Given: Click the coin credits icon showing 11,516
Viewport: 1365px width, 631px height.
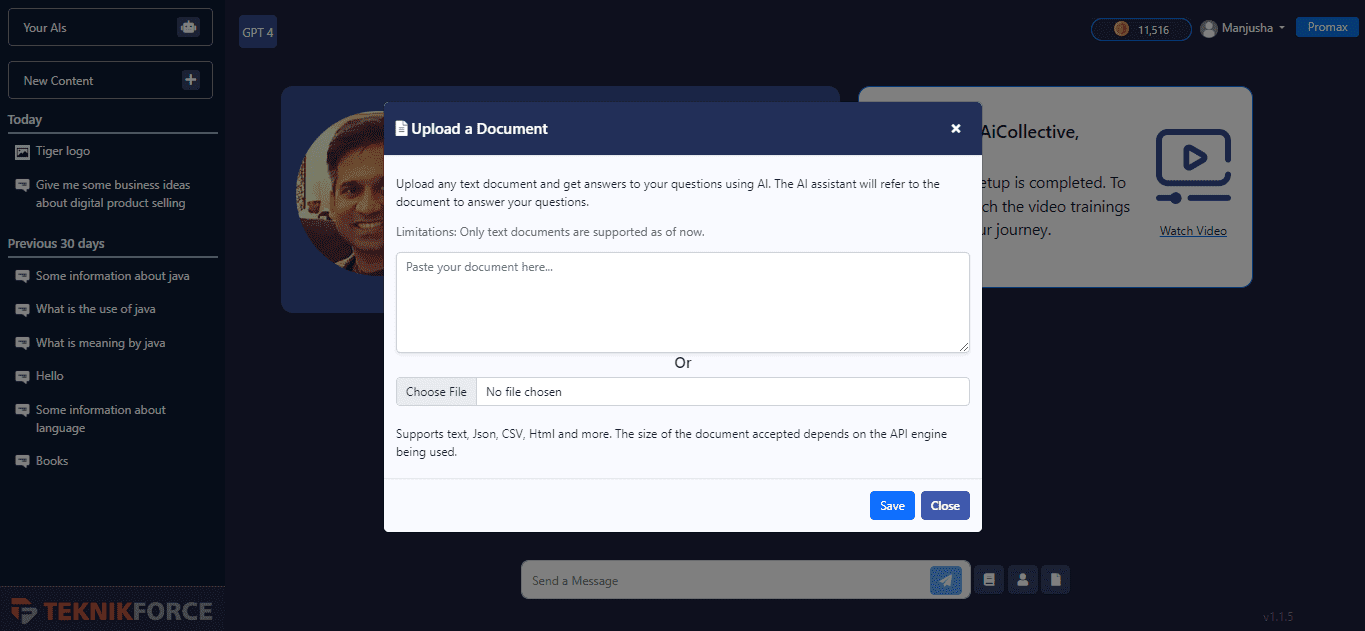Looking at the screenshot, I should pos(1121,29).
